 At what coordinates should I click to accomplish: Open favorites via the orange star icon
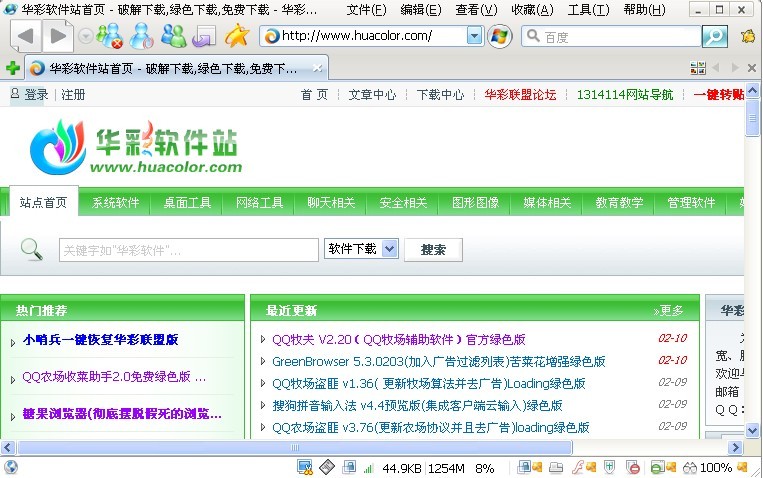pos(236,36)
